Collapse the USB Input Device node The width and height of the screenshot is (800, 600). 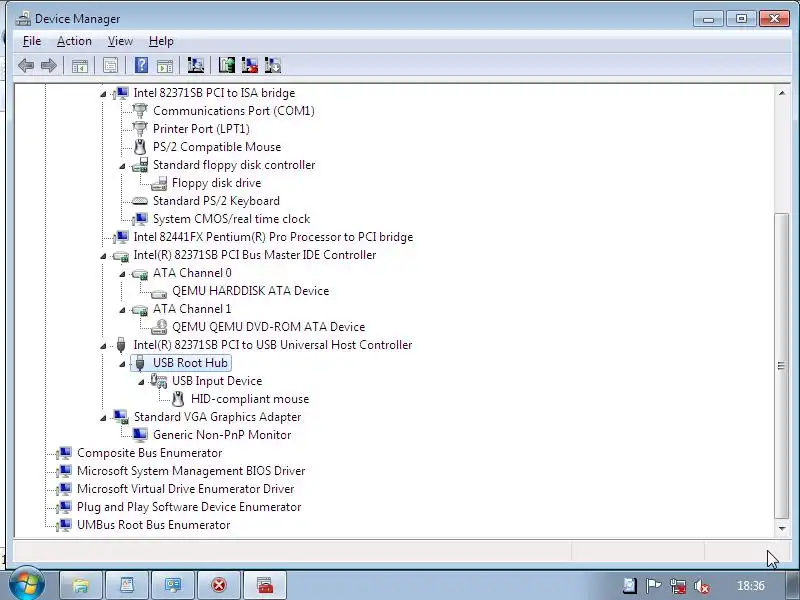(141, 382)
